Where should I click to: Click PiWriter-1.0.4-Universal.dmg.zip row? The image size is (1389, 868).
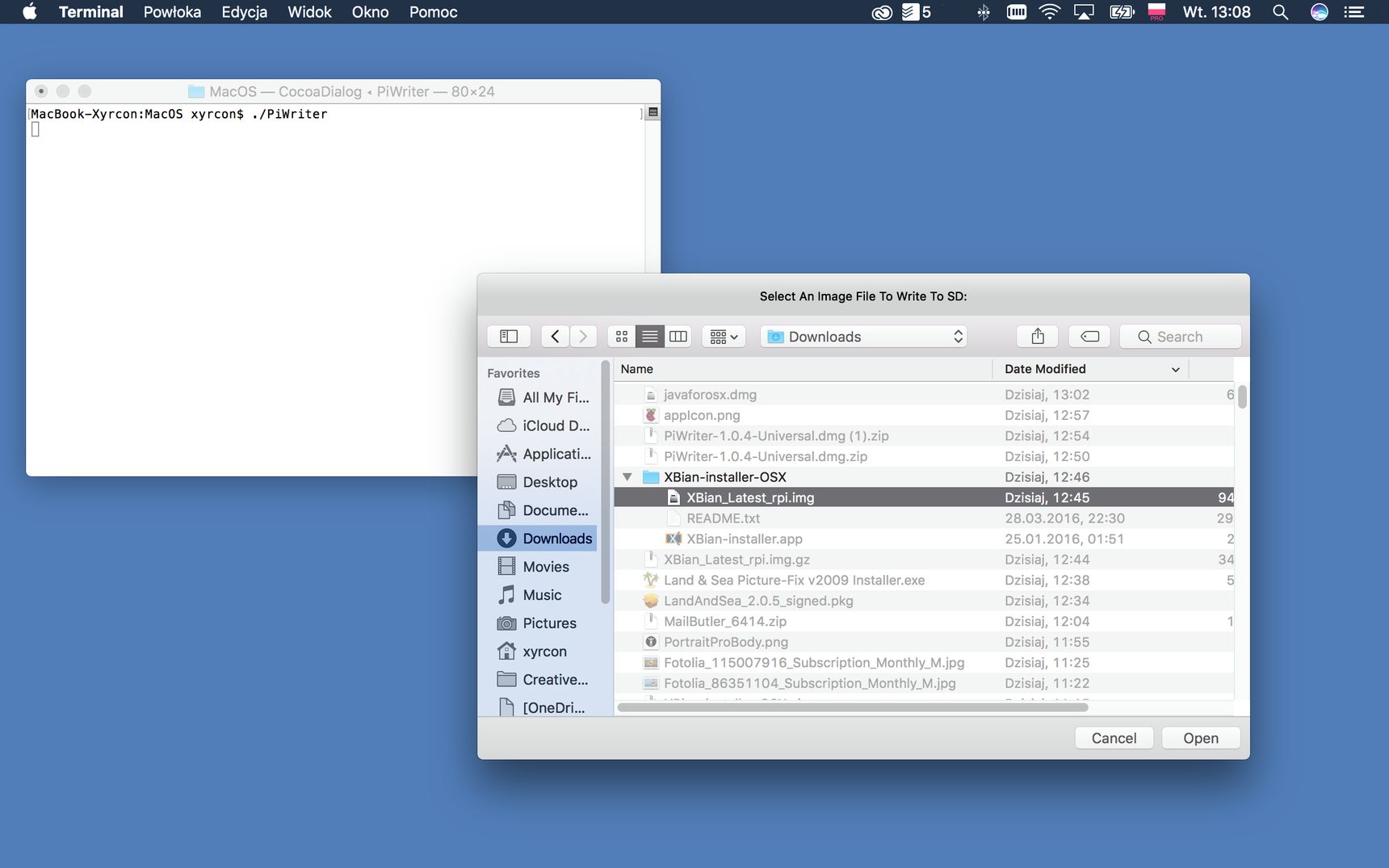924,456
